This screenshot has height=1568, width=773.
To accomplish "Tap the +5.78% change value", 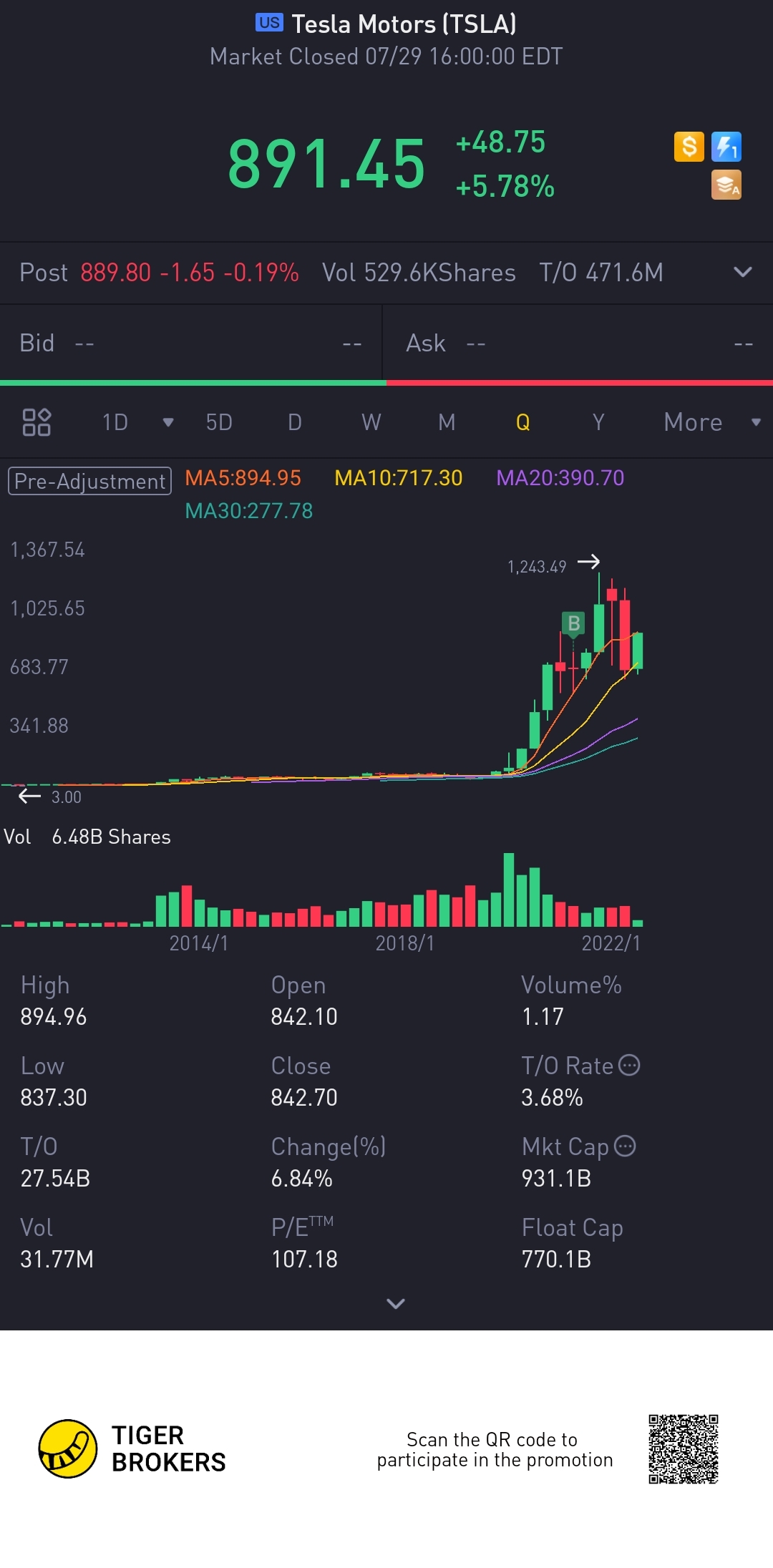I will tap(505, 186).
